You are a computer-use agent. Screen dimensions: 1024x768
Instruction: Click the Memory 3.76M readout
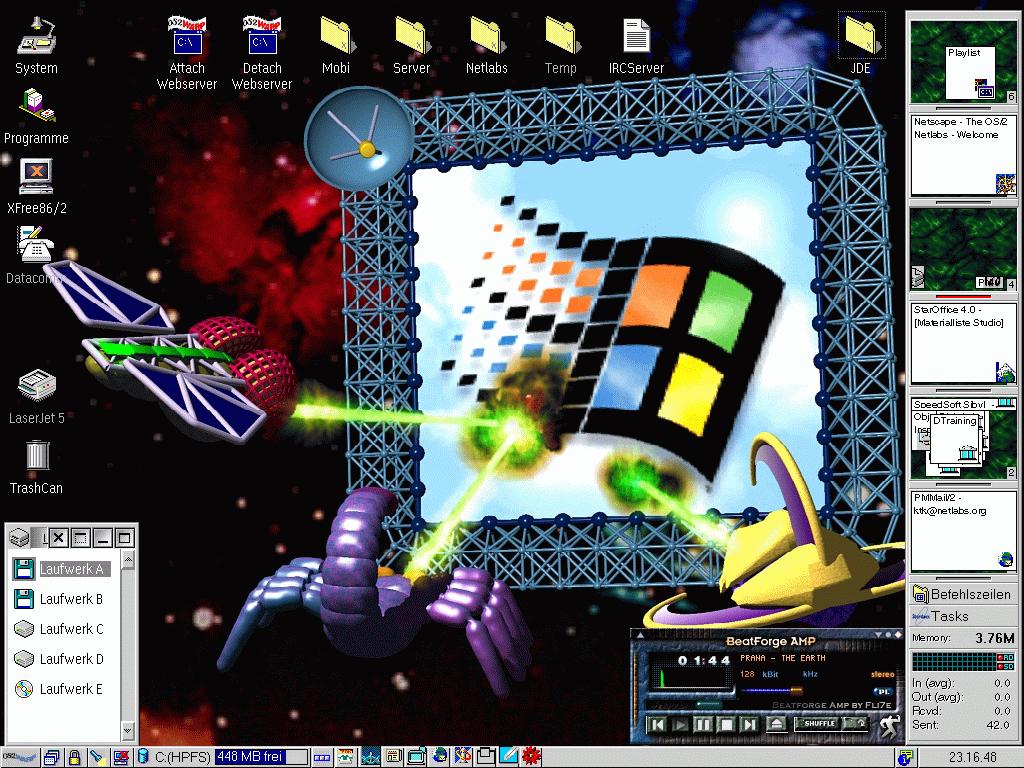[x=963, y=638]
